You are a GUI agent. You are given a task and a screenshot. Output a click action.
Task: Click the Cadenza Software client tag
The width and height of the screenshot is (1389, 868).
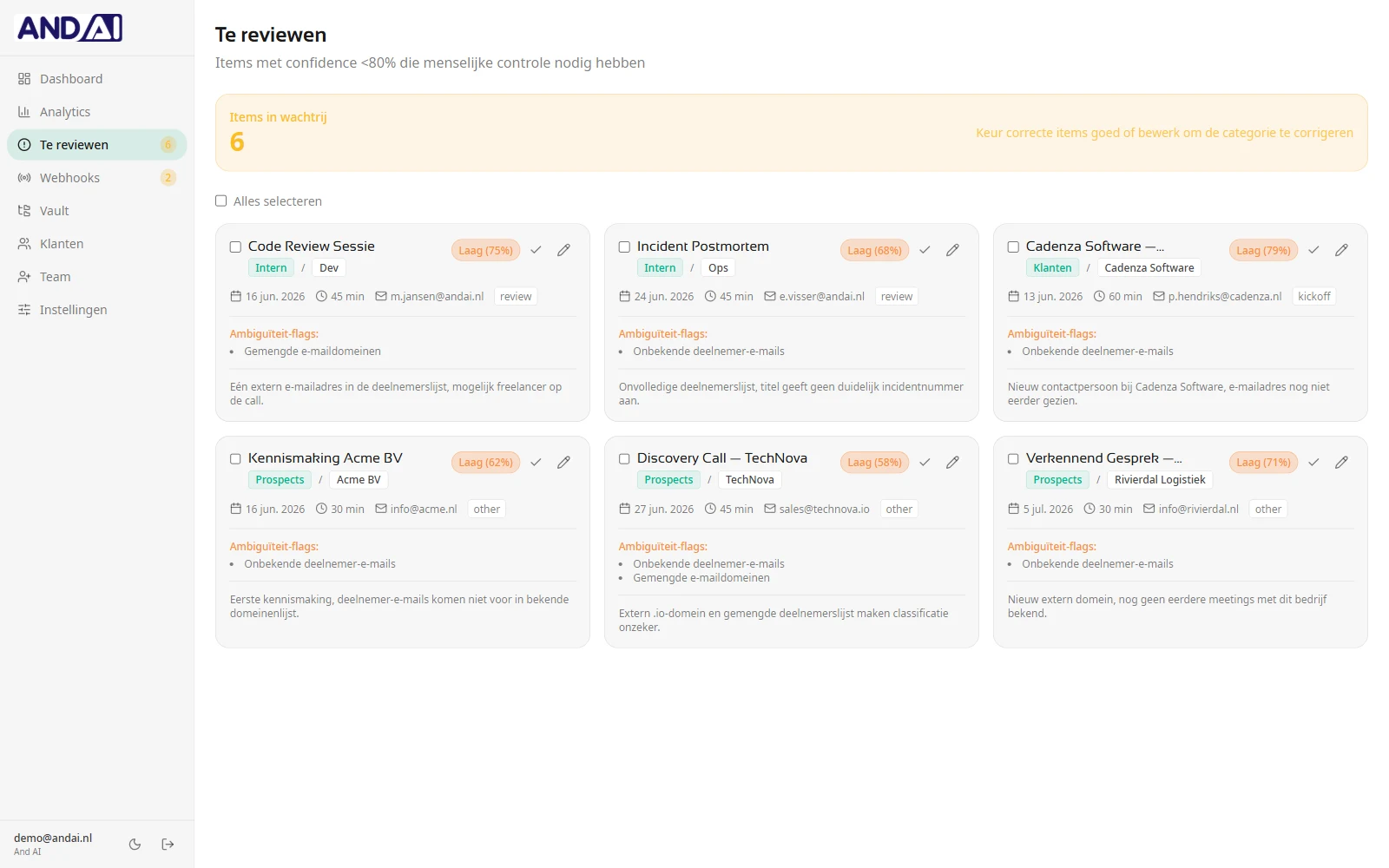coord(1149,268)
